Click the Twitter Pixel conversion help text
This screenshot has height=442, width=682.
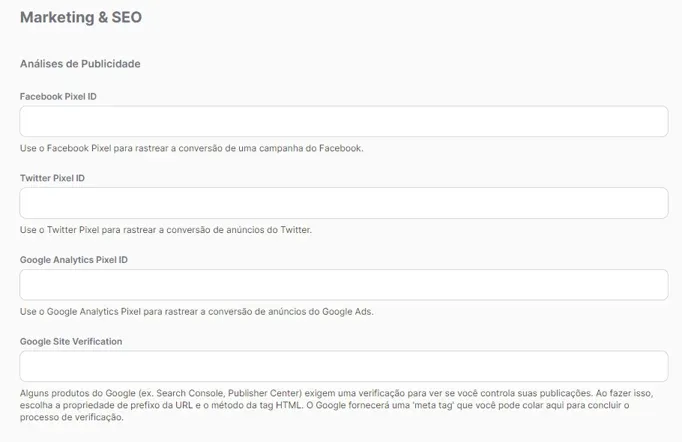[x=166, y=230]
